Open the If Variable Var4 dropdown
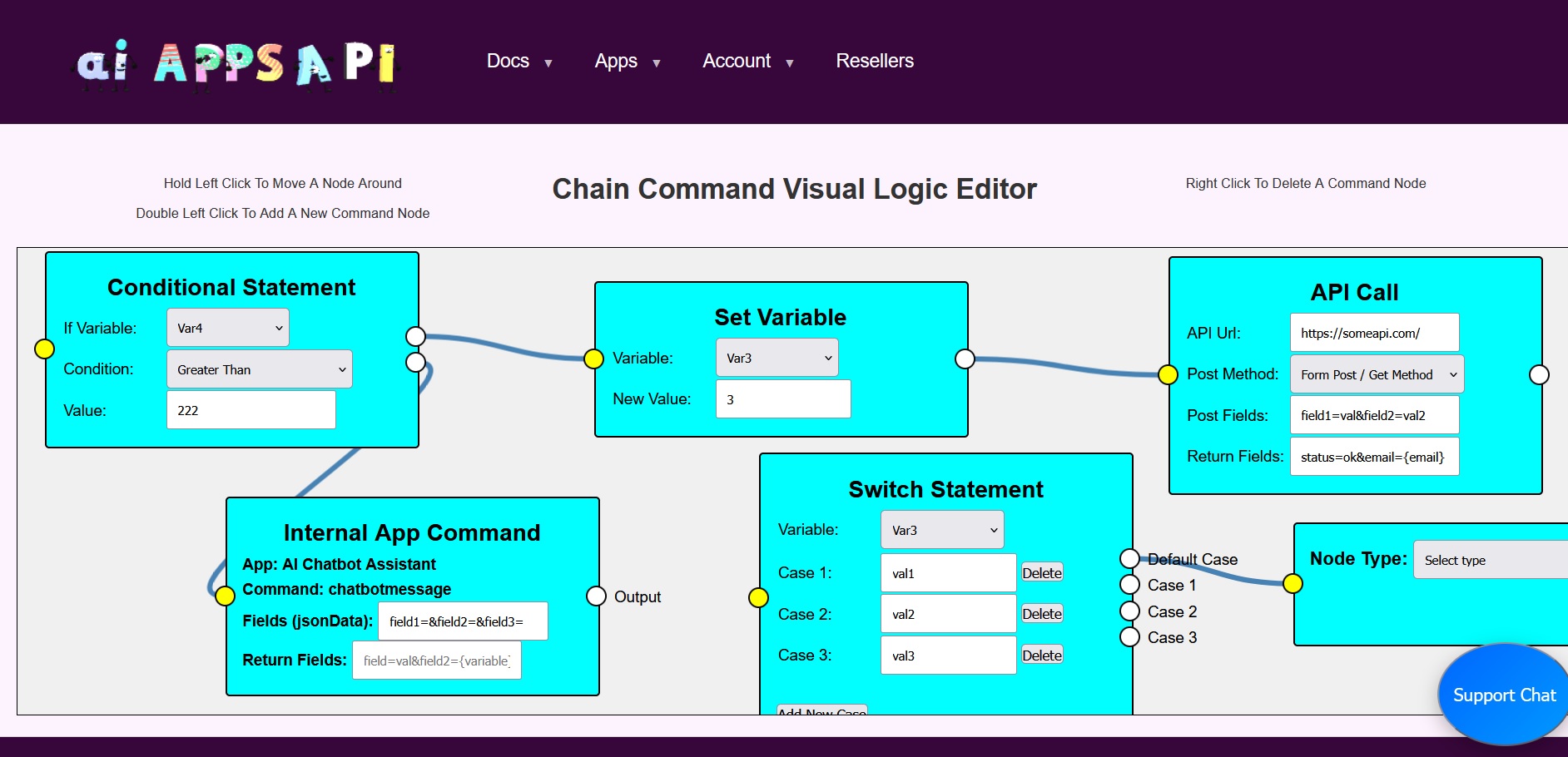The image size is (1568, 757). 228,328
